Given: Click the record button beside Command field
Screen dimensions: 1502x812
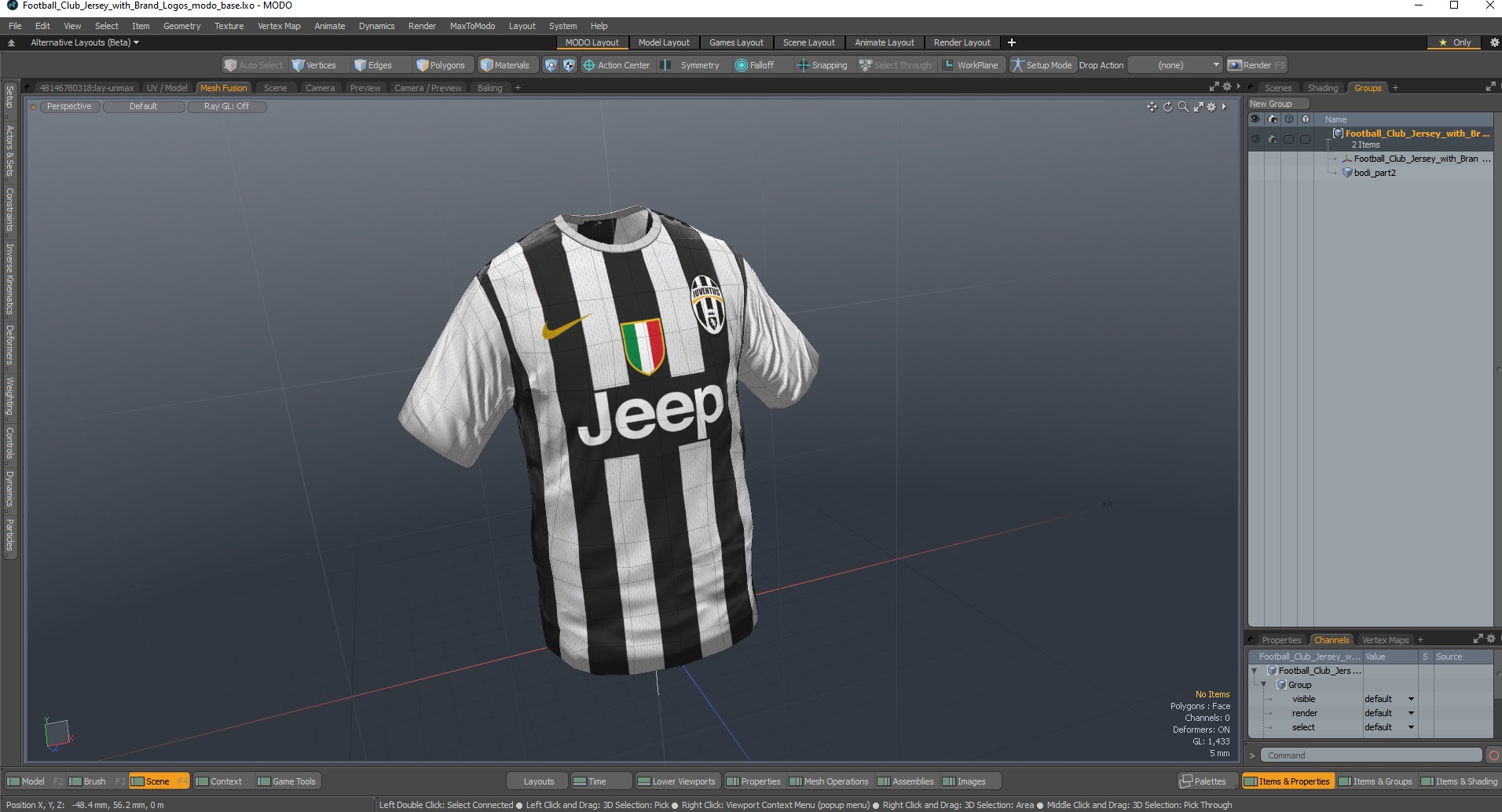Looking at the screenshot, I should tap(1493, 755).
